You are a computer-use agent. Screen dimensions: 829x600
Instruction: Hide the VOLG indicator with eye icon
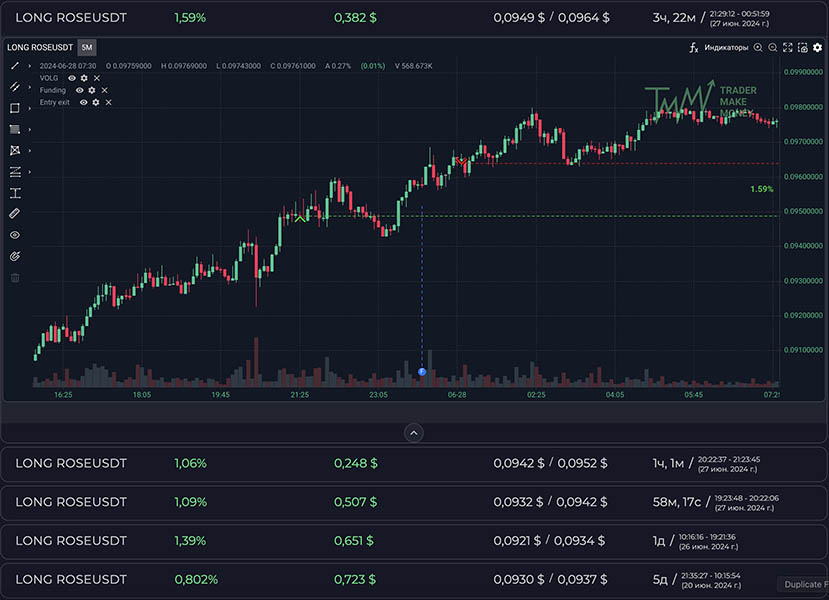tap(72, 78)
